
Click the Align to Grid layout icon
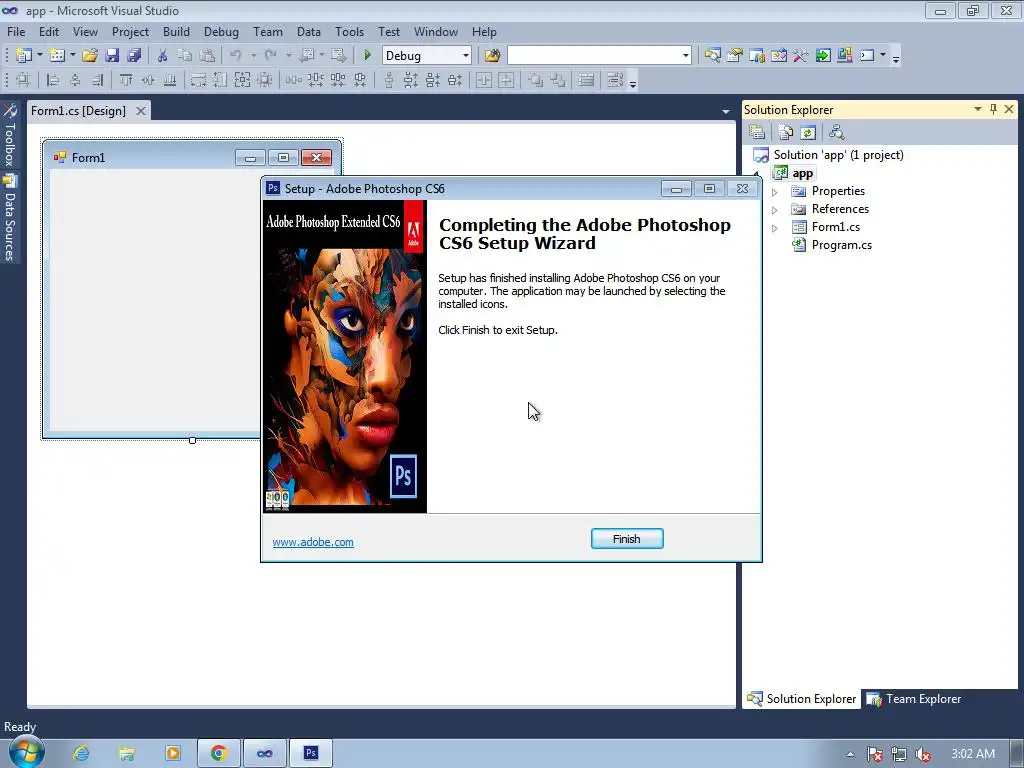tap(24, 80)
